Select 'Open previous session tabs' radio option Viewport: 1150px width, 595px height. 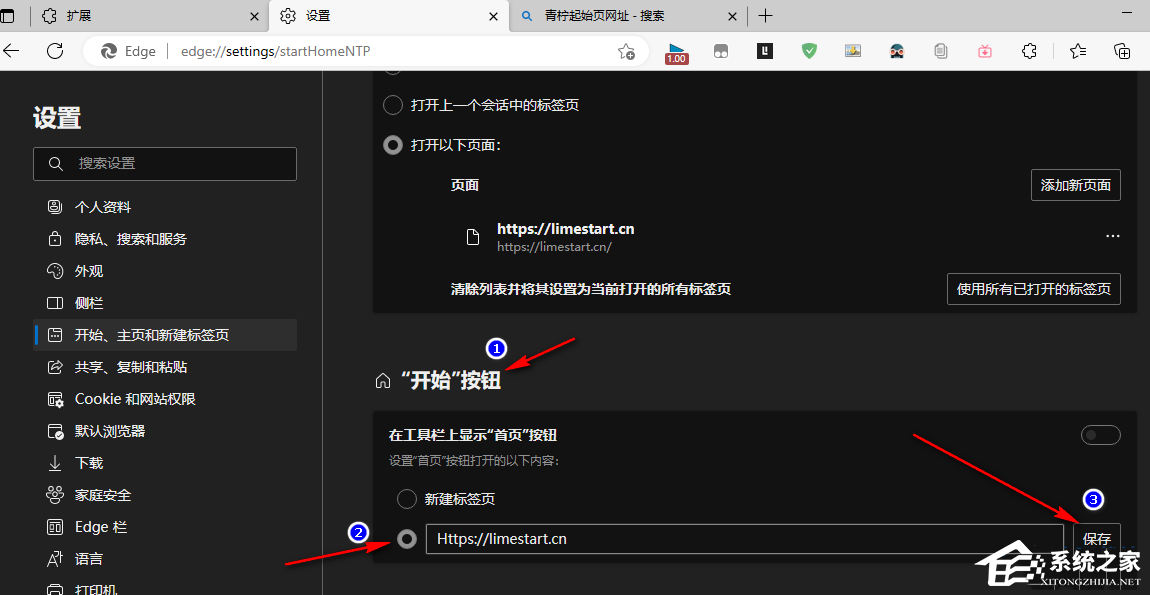[393, 105]
